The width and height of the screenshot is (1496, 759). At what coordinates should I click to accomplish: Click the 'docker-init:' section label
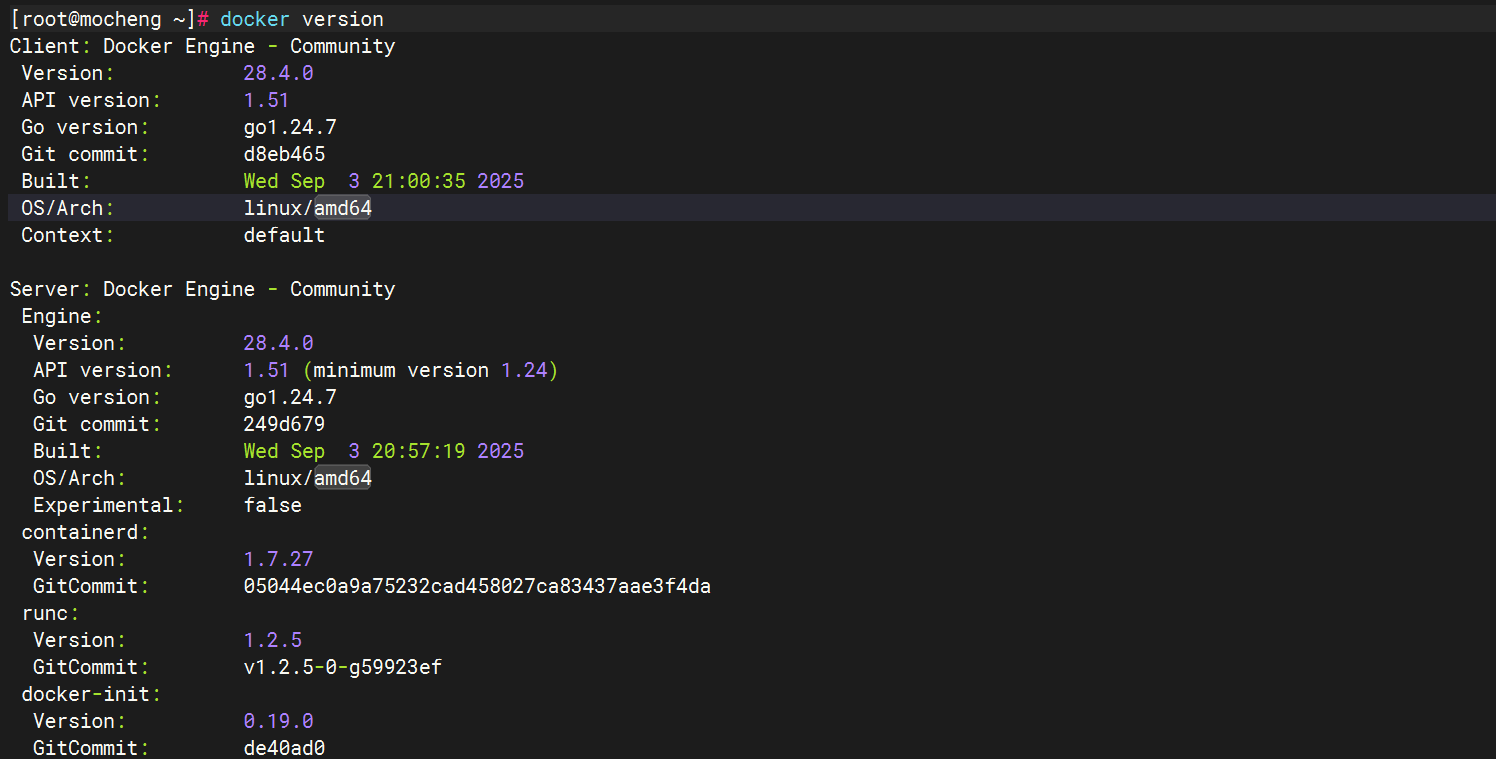point(92,694)
